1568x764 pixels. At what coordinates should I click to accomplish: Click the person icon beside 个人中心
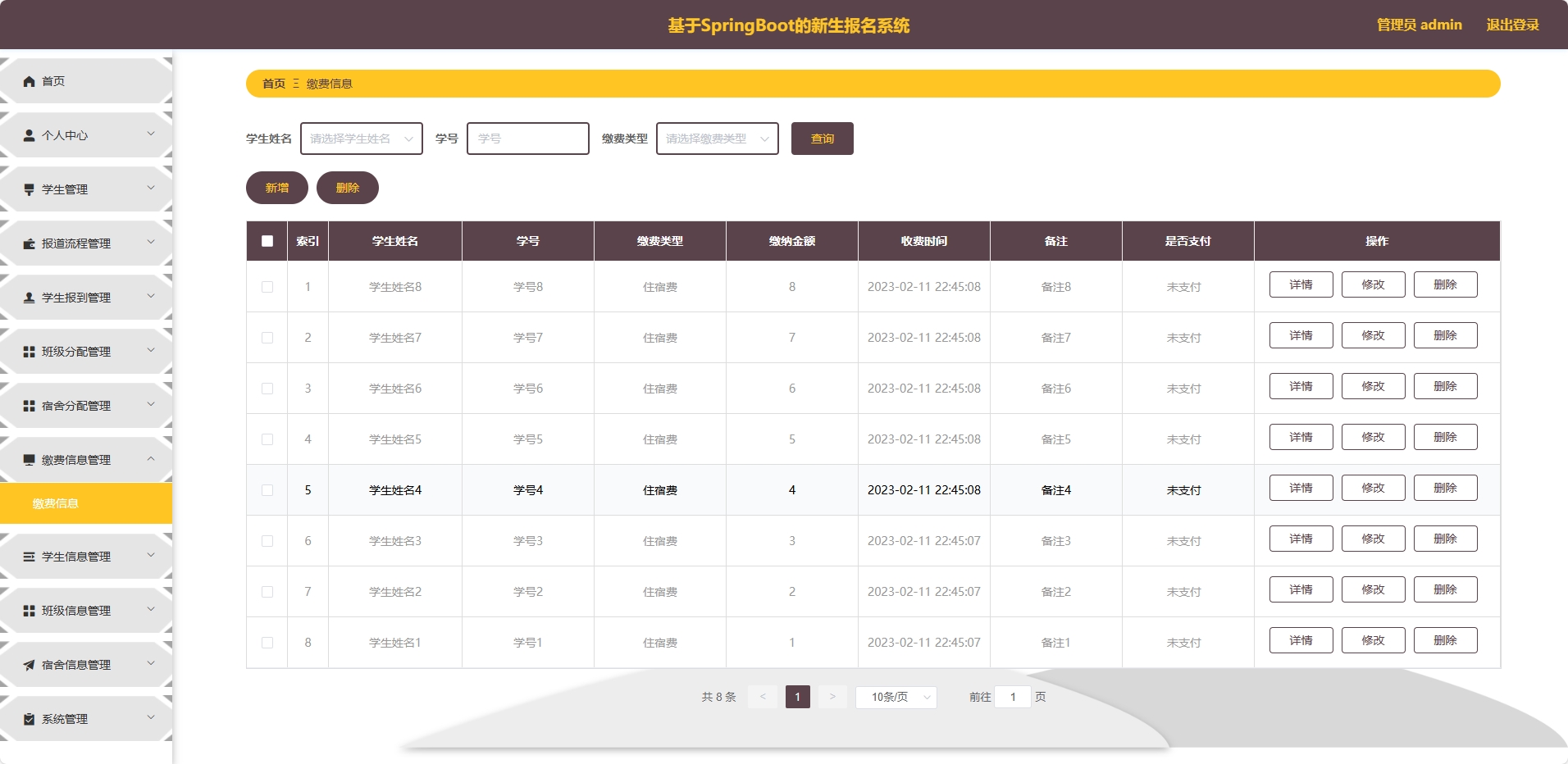pos(30,135)
